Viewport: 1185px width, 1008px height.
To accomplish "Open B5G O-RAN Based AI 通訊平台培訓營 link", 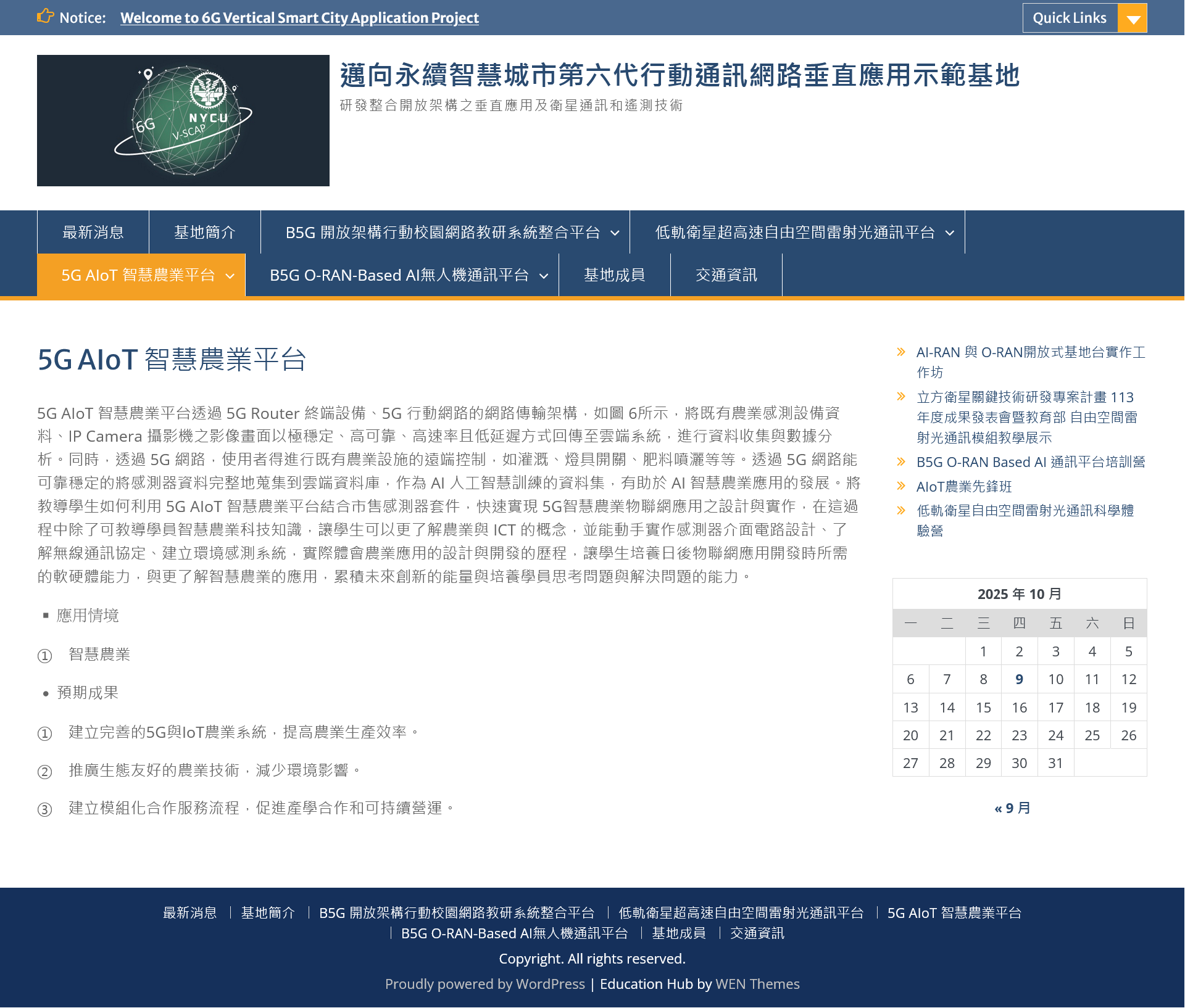I will 1030,462.
